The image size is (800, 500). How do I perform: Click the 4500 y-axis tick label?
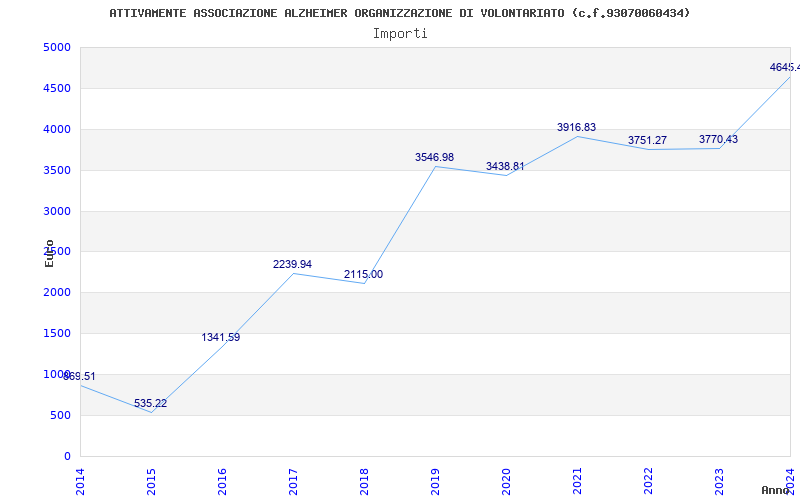[57, 88]
